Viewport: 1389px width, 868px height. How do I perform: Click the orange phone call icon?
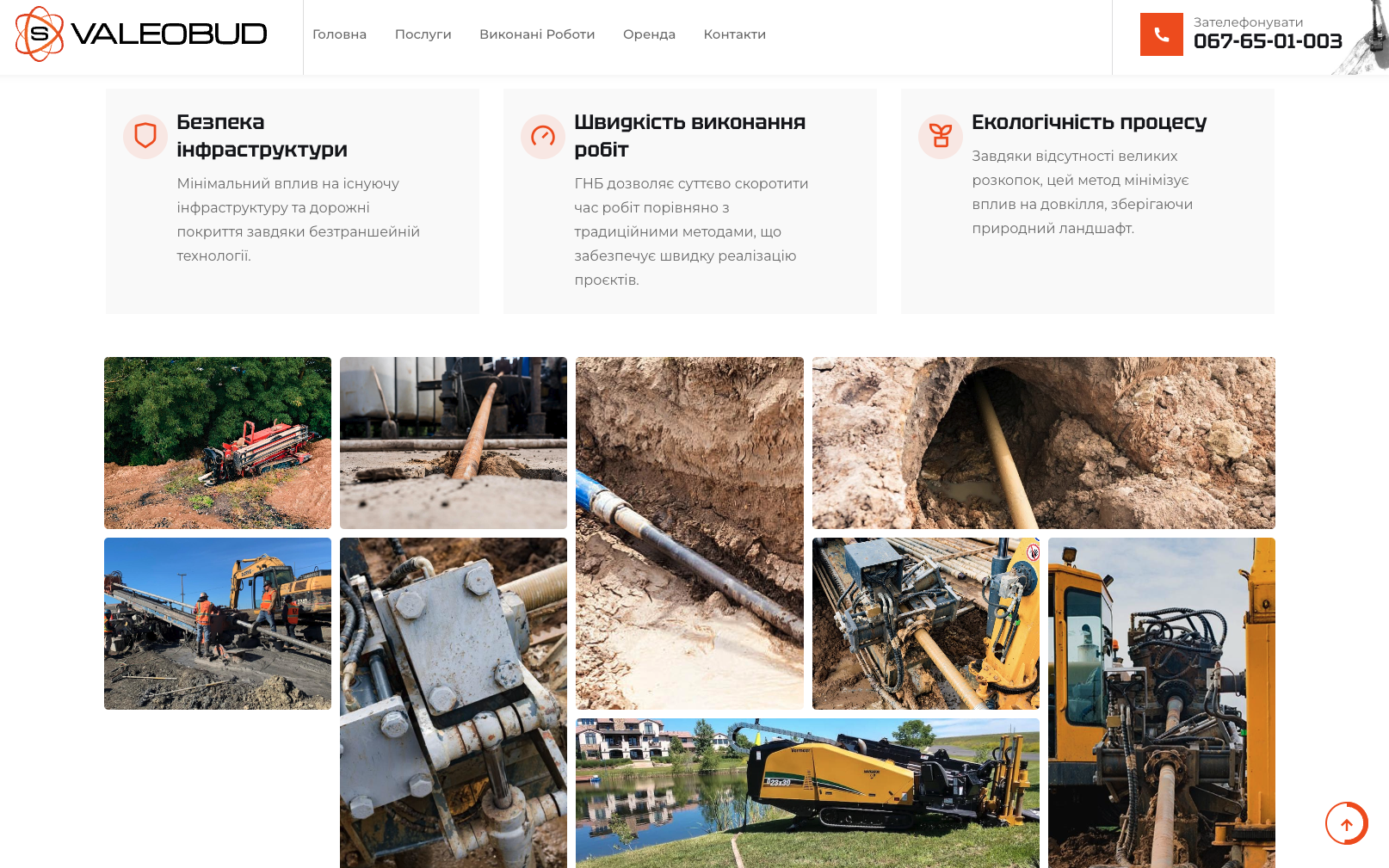pyautogui.click(x=1161, y=34)
